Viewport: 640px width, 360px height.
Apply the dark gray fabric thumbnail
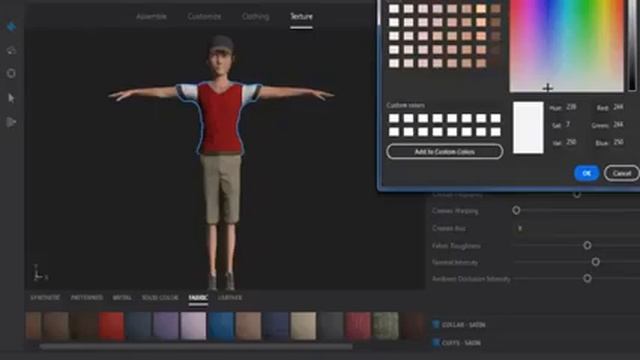tap(331, 326)
